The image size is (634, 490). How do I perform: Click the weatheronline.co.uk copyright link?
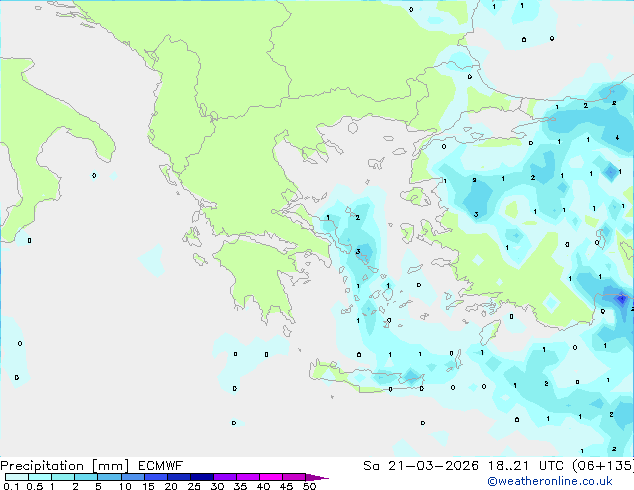(549, 481)
